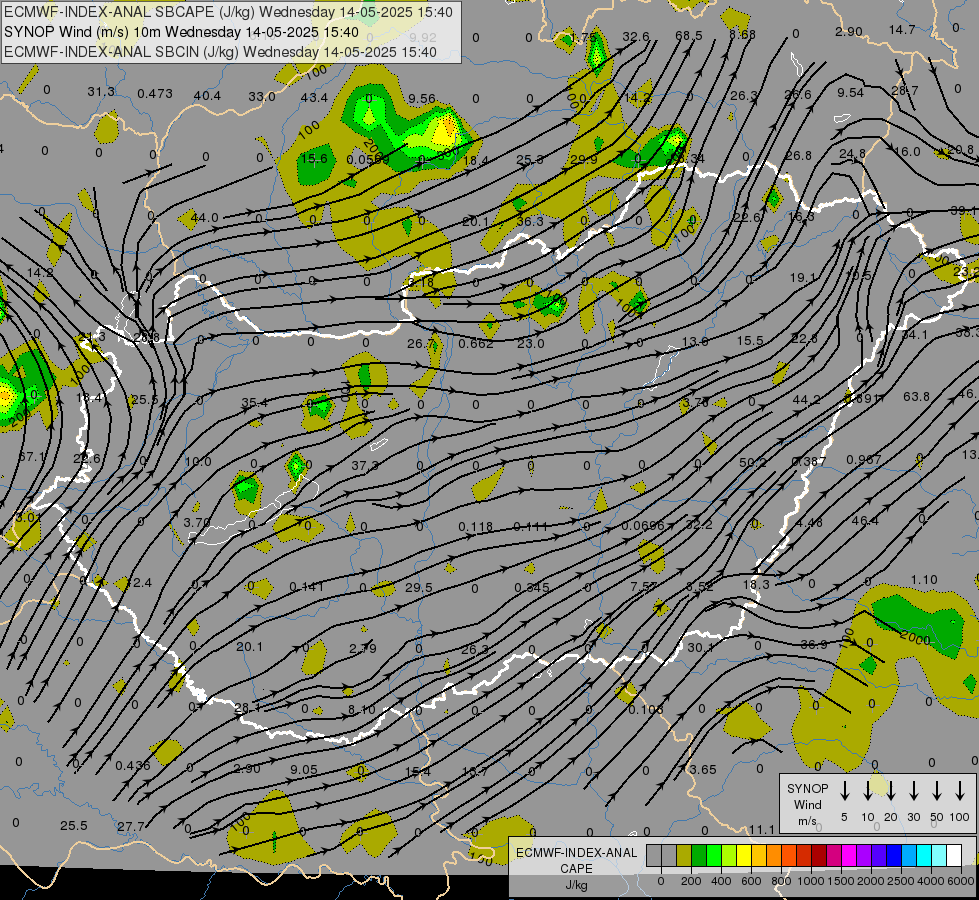Click the 20 m/s wind arrow in legend
Screen dimensions: 979x900
pos(890,791)
